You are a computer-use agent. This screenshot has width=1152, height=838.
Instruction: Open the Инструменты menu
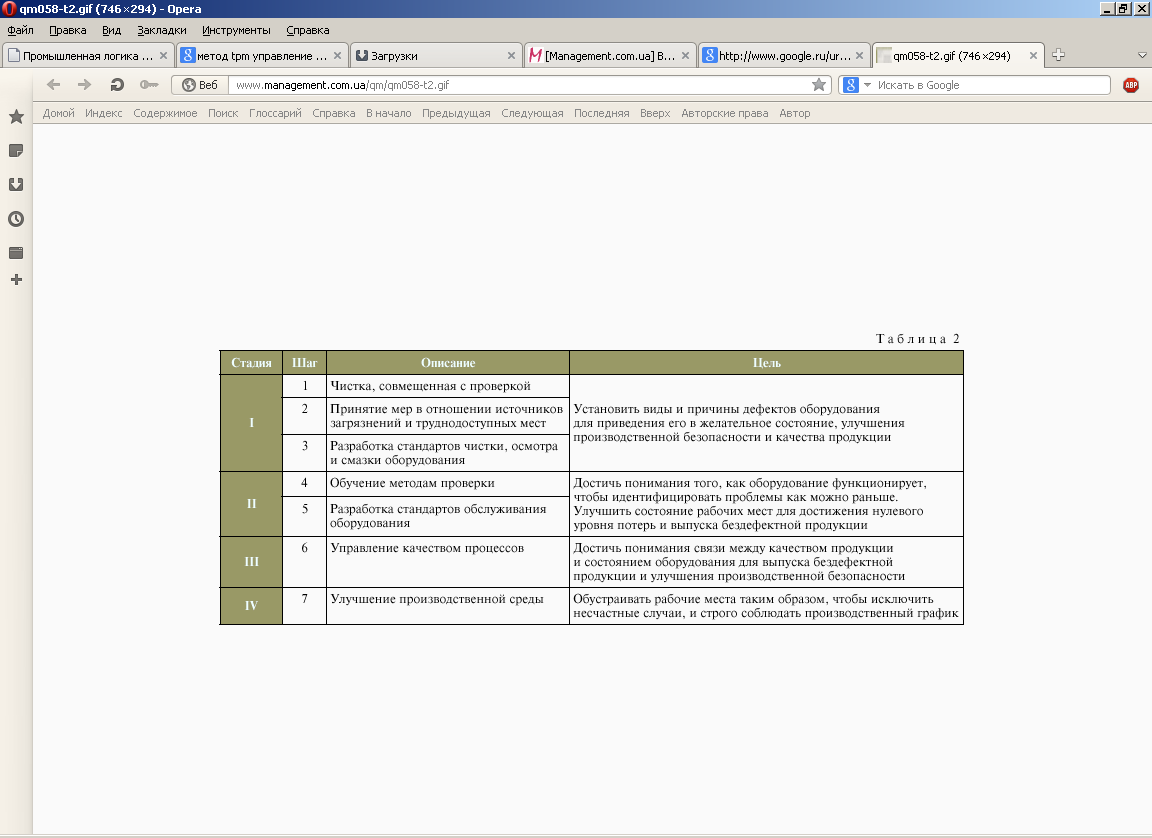237,30
